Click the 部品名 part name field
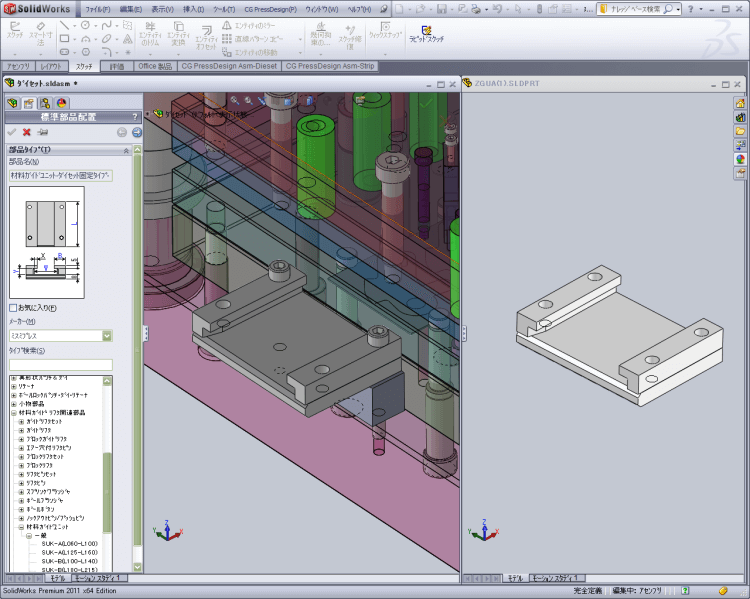The width and height of the screenshot is (750, 599). click(x=61, y=176)
